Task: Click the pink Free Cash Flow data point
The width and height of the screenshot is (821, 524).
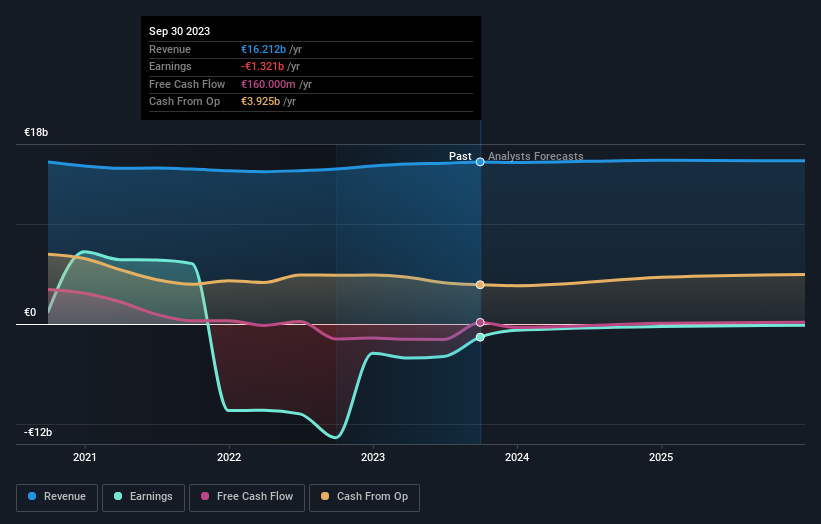Action: pos(480,322)
